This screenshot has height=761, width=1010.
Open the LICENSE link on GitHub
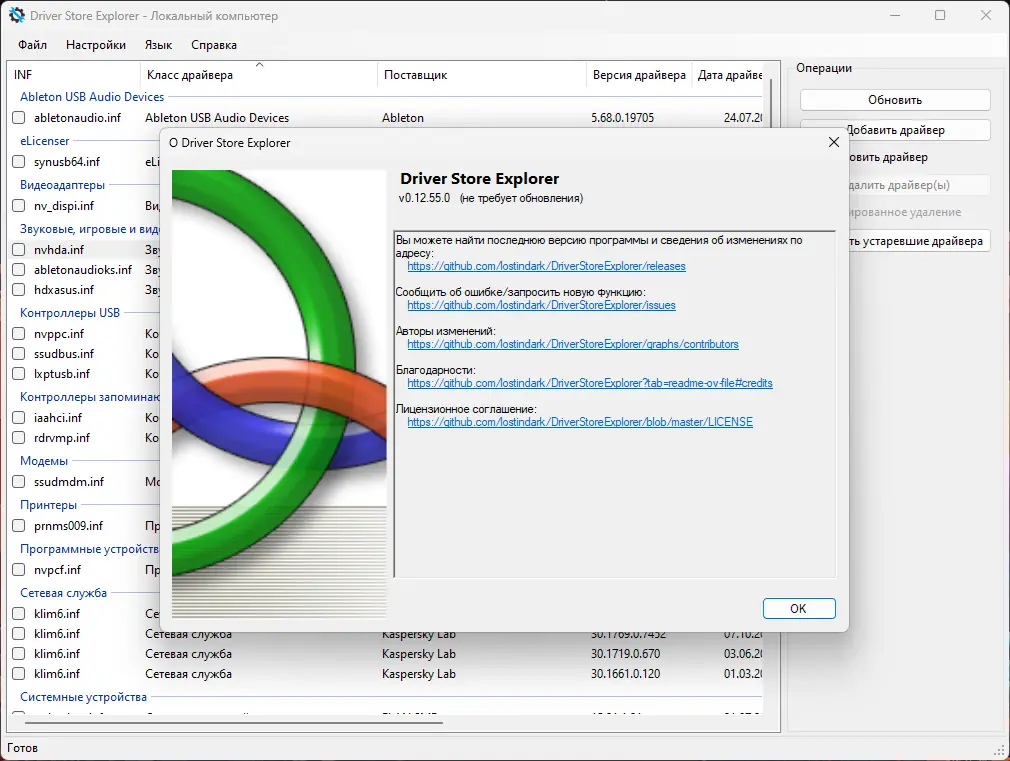point(580,422)
